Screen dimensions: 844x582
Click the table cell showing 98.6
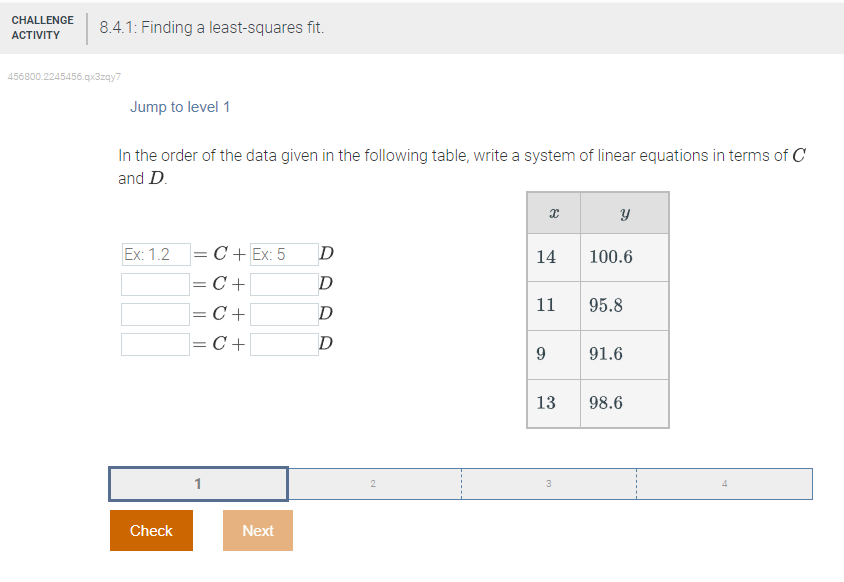[x=624, y=403]
